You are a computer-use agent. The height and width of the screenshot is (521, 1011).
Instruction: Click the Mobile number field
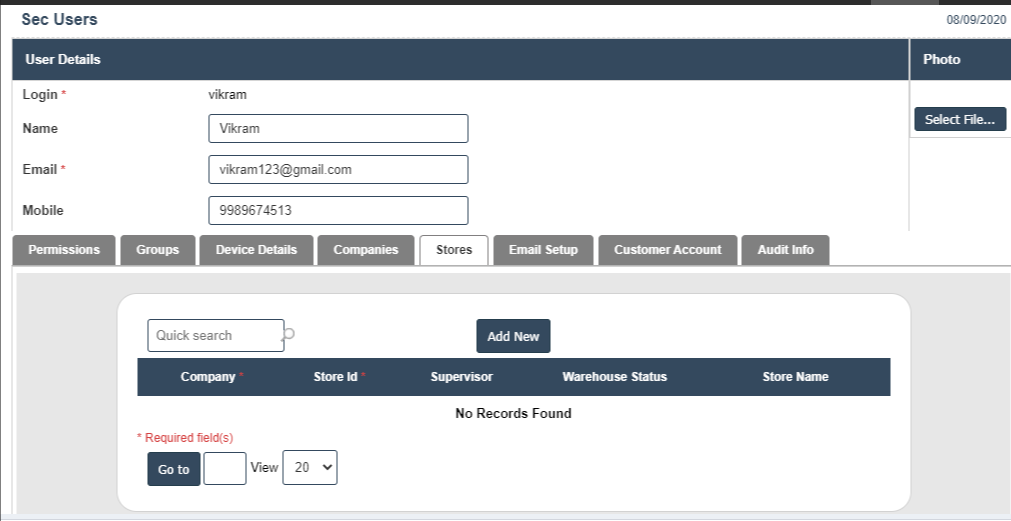(338, 211)
